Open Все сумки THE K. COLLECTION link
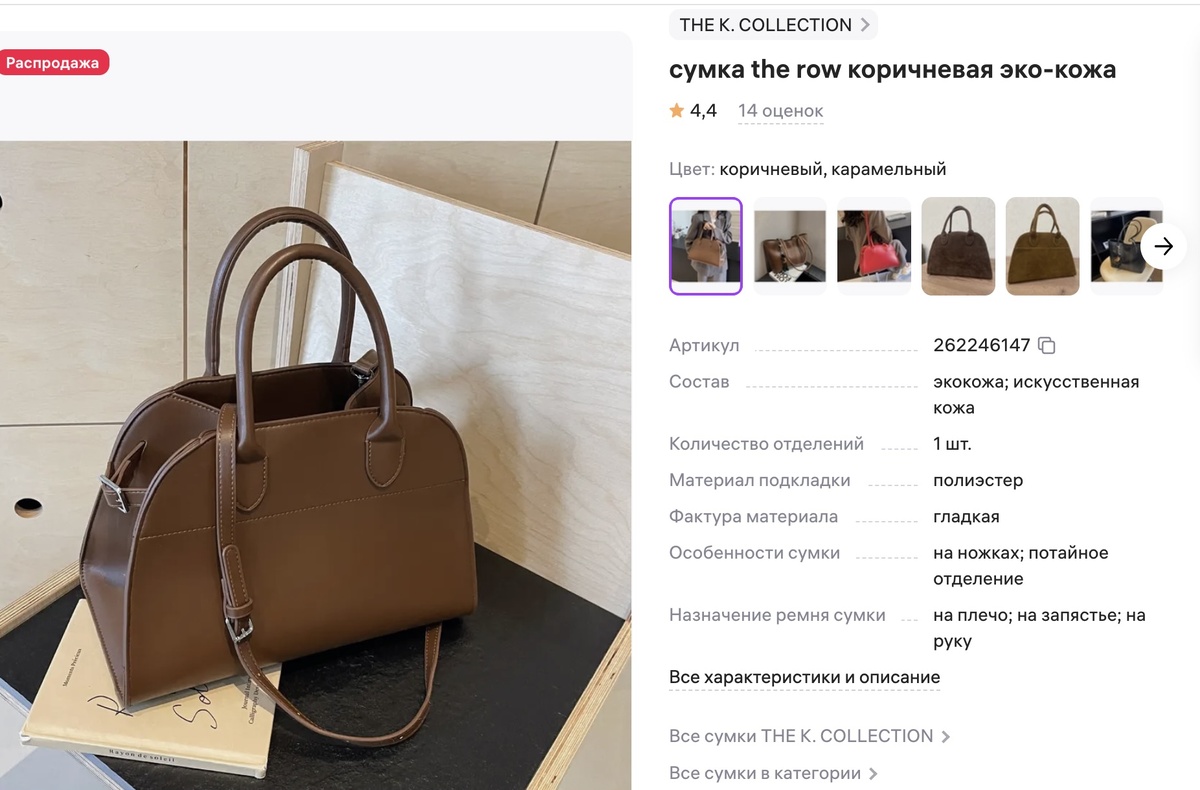 809,736
